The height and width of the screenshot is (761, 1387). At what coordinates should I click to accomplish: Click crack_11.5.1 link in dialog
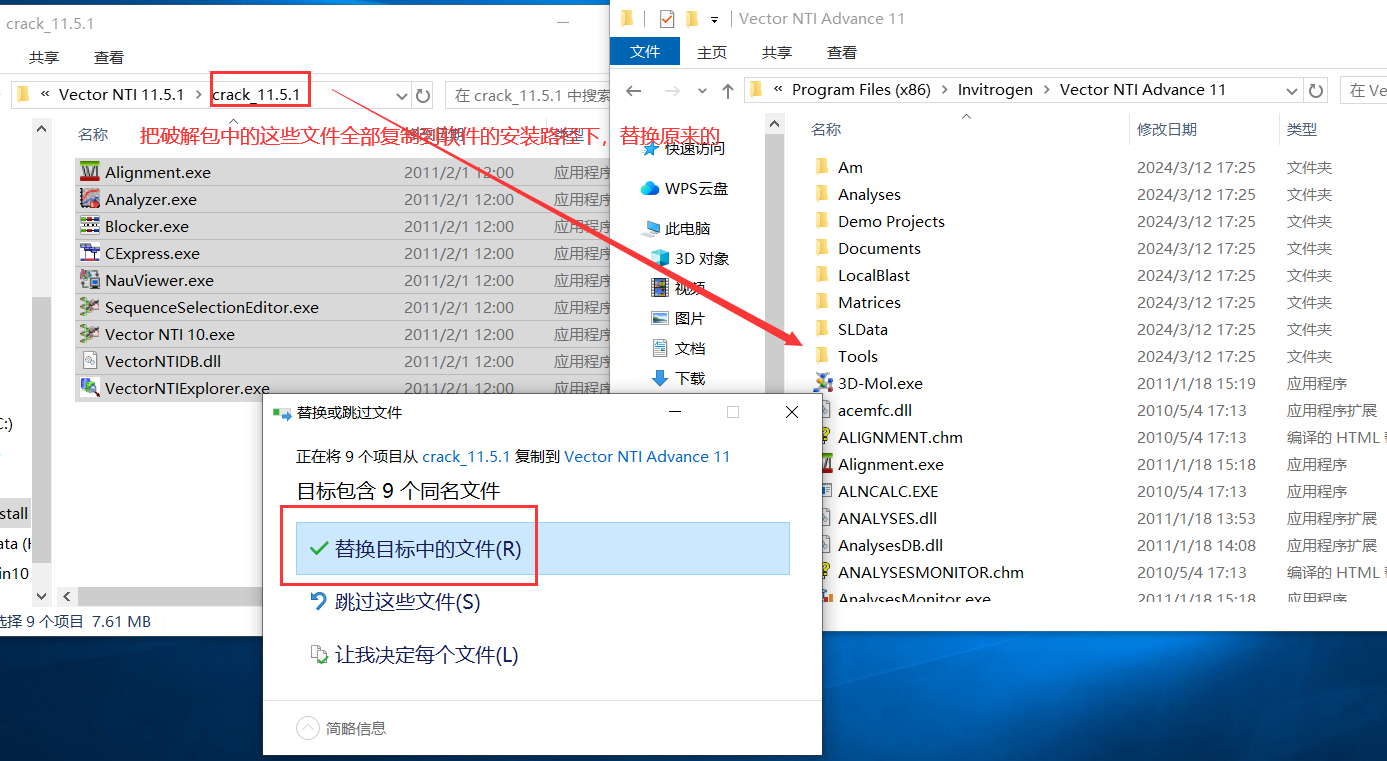[x=467, y=456]
